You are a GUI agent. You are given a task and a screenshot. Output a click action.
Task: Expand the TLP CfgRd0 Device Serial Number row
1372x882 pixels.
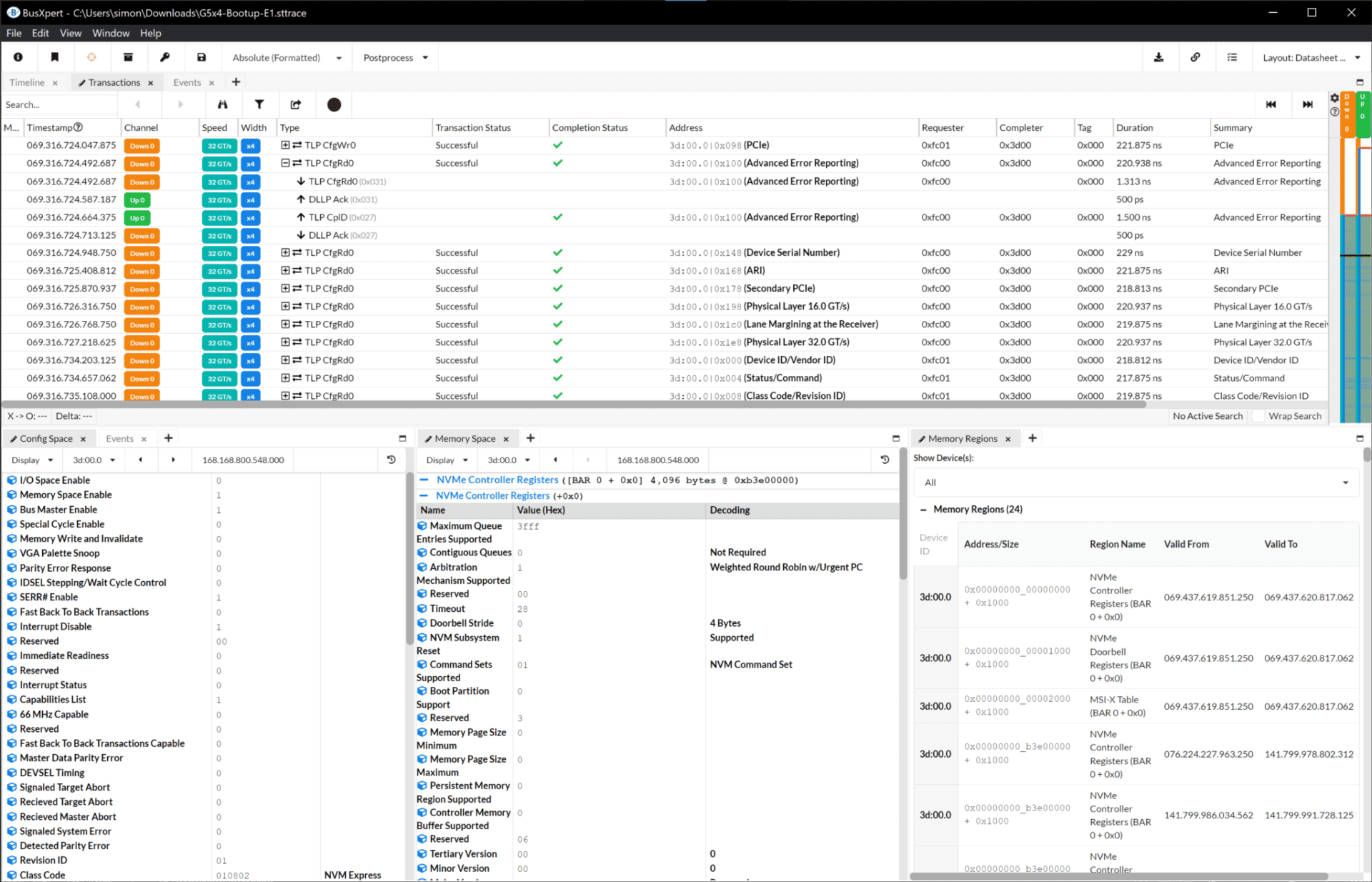285,252
